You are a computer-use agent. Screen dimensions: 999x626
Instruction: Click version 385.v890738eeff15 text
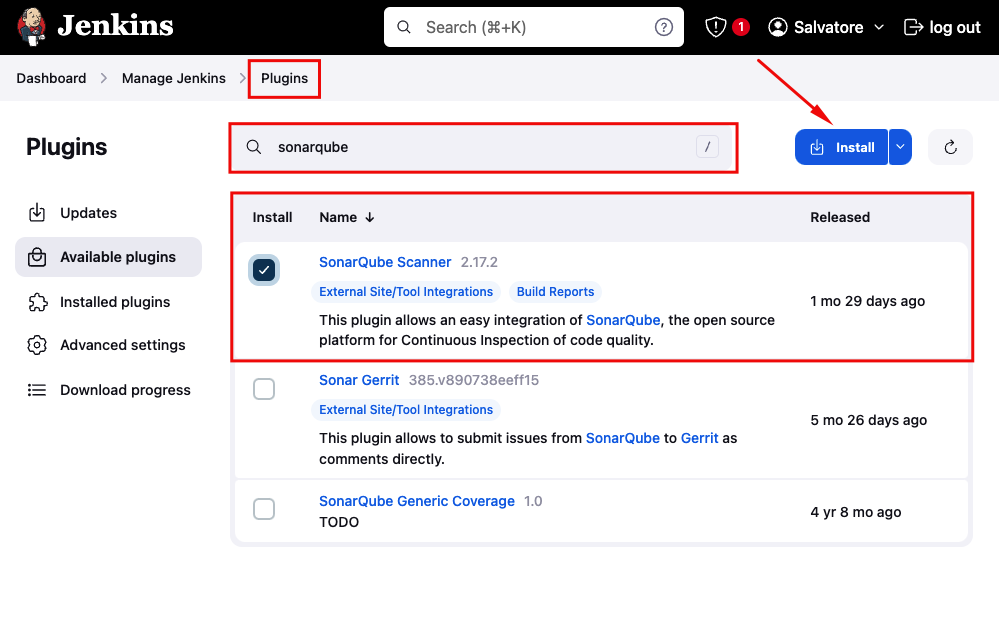tap(473, 380)
